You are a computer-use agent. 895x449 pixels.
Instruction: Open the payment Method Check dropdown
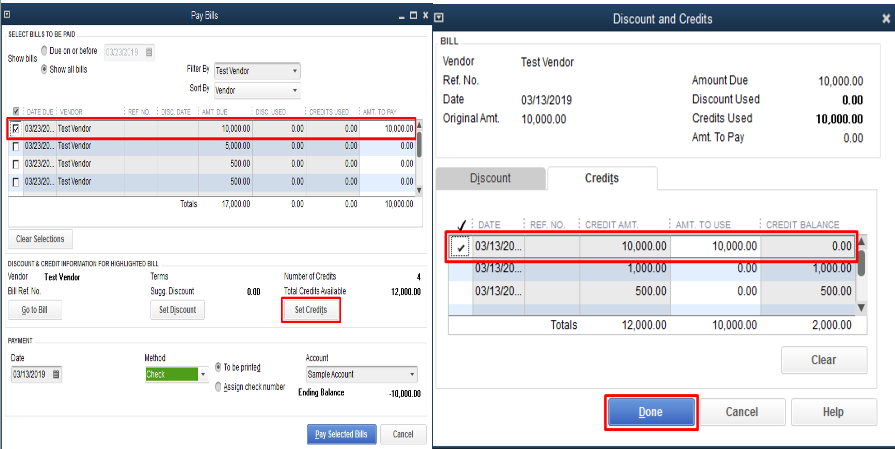(x=203, y=375)
